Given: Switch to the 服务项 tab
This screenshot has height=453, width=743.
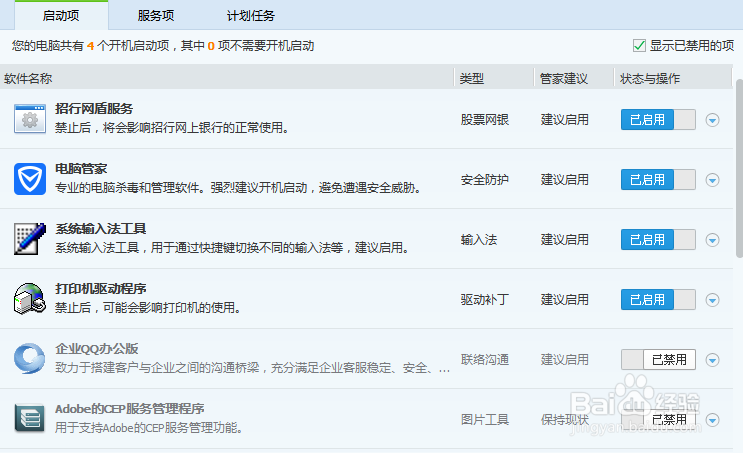Looking at the screenshot, I should pyautogui.click(x=156, y=16).
